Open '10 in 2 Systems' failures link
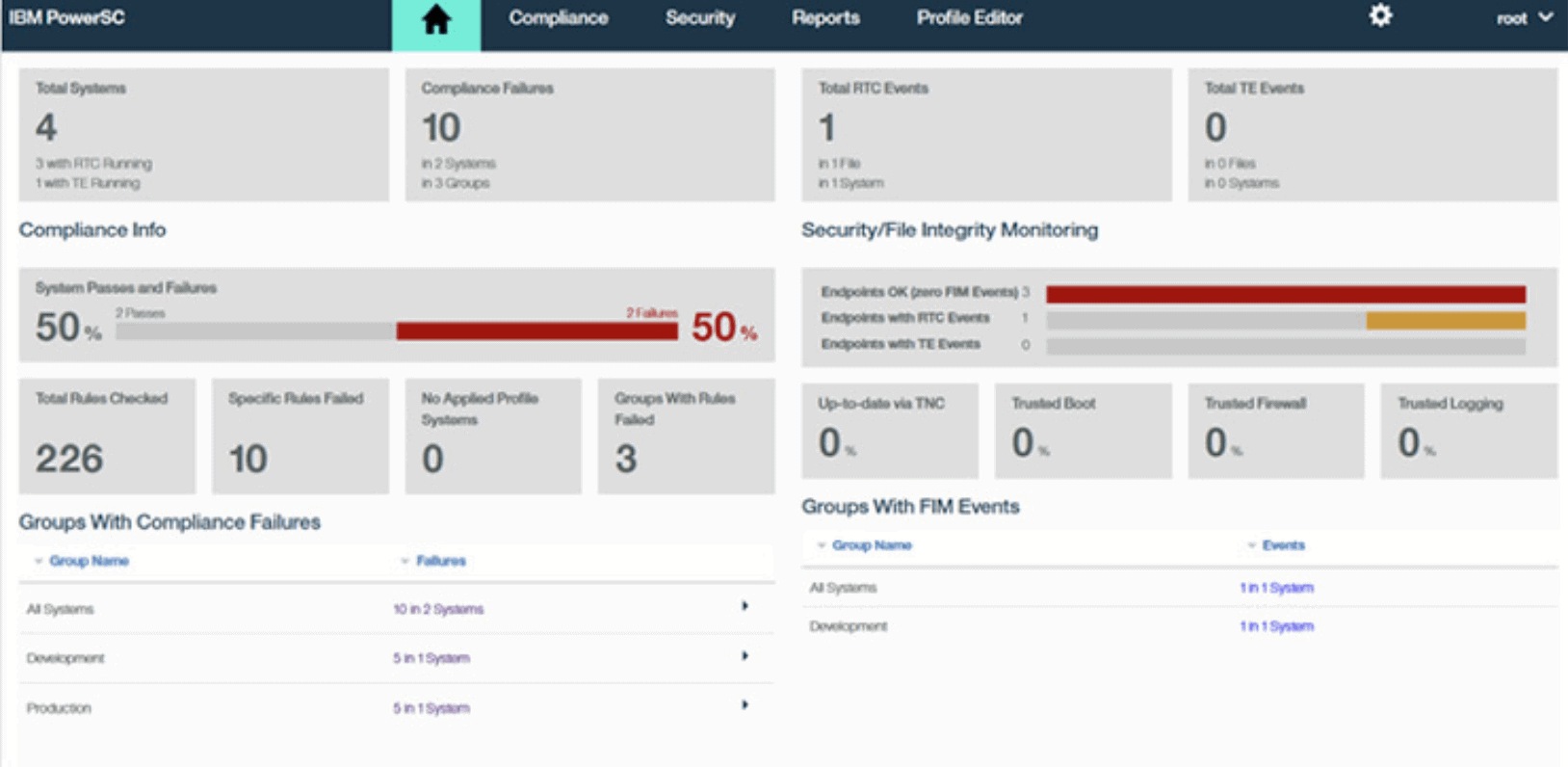 (438, 609)
